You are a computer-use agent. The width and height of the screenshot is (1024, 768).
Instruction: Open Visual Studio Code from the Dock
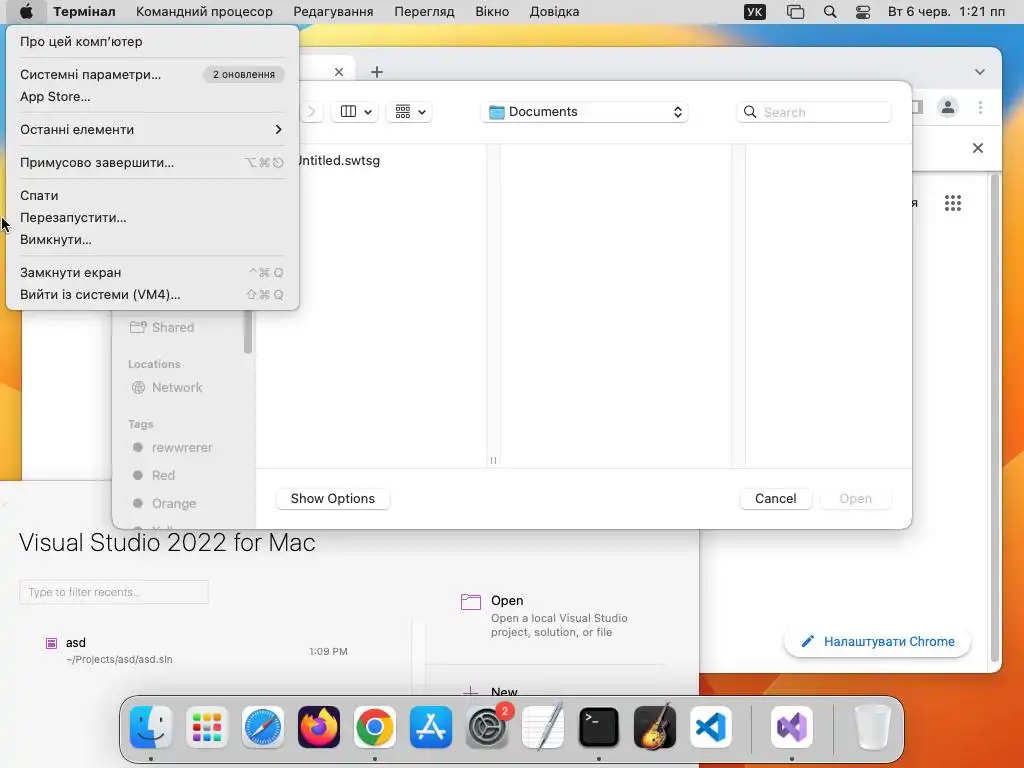pyautogui.click(x=711, y=727)
